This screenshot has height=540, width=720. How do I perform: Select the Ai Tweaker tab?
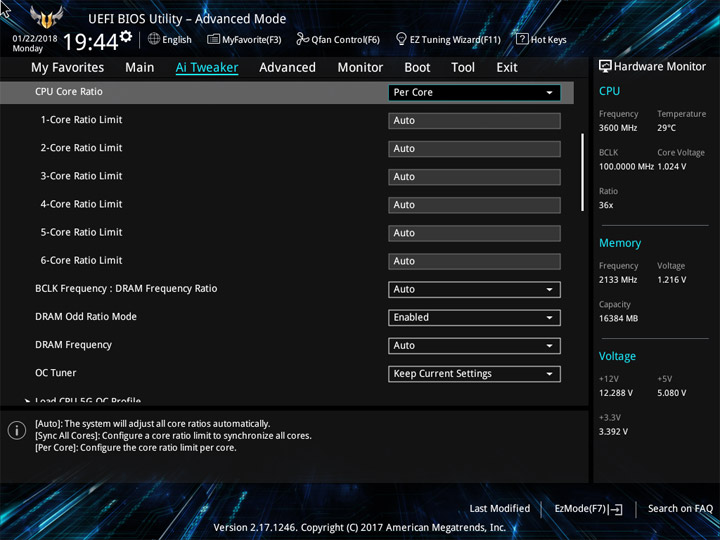click(x=207, y=68)
